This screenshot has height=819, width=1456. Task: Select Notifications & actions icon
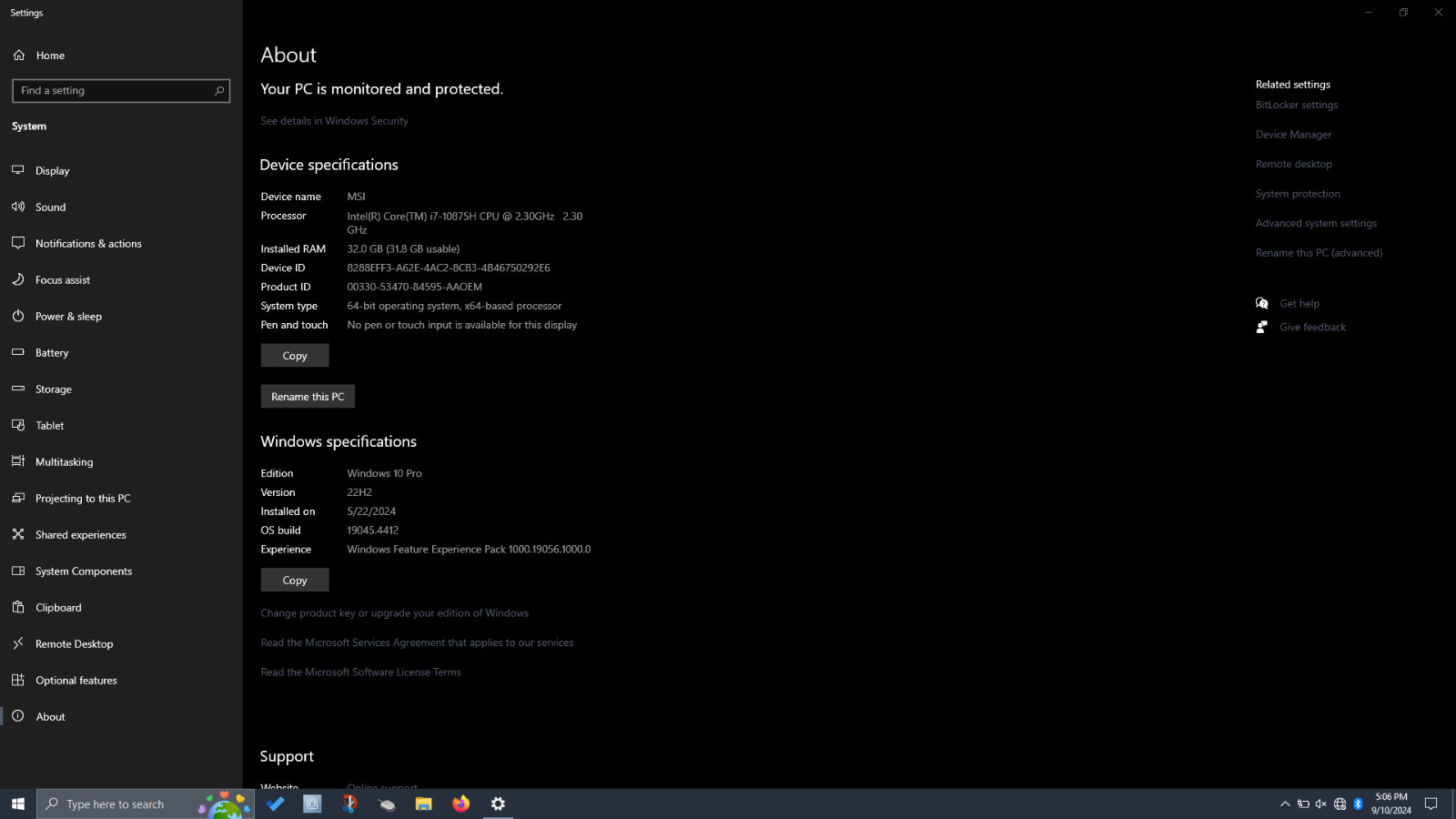(x=18, y=243)
